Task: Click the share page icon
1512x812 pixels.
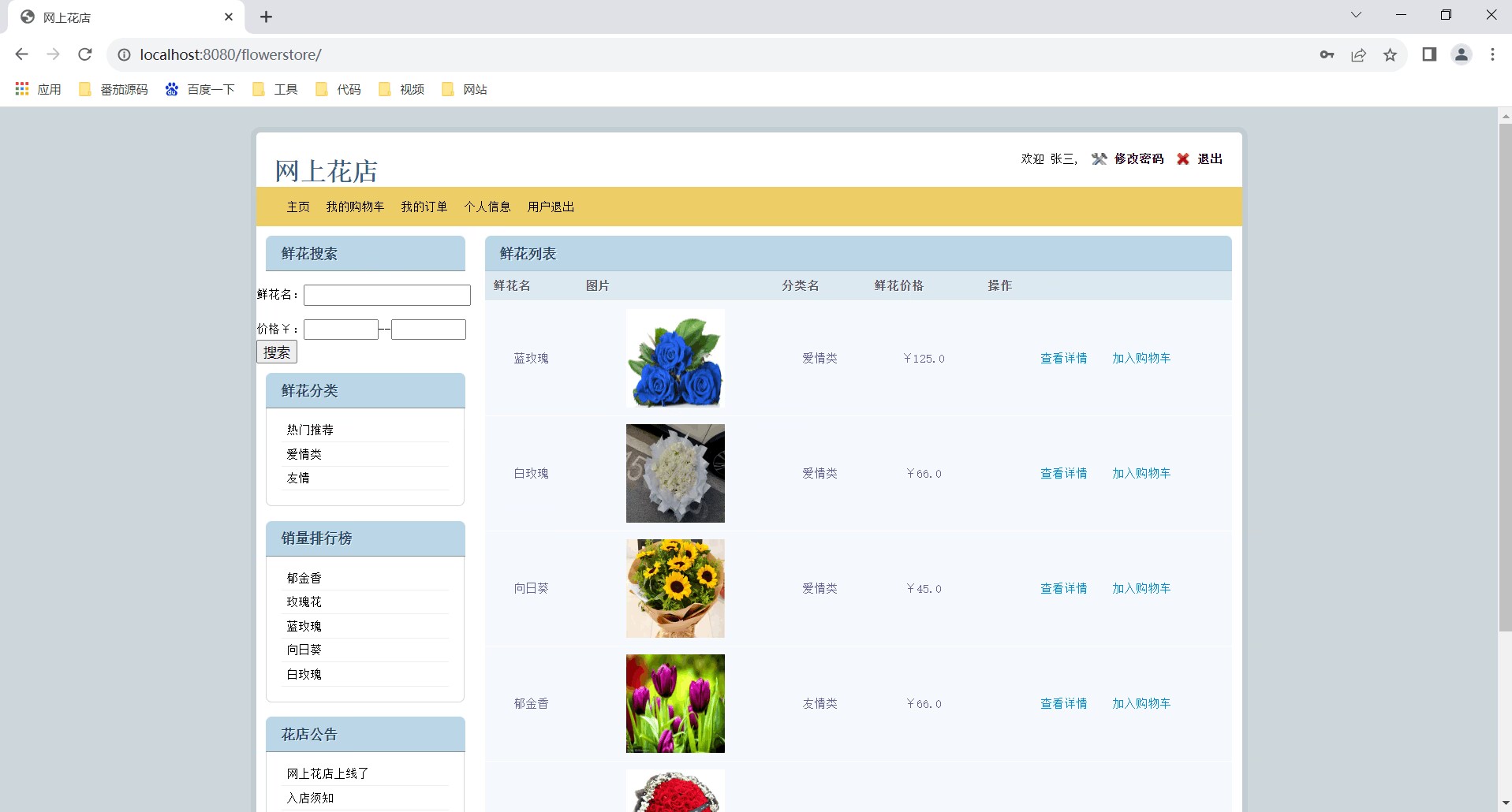Action: point(1358,54)
